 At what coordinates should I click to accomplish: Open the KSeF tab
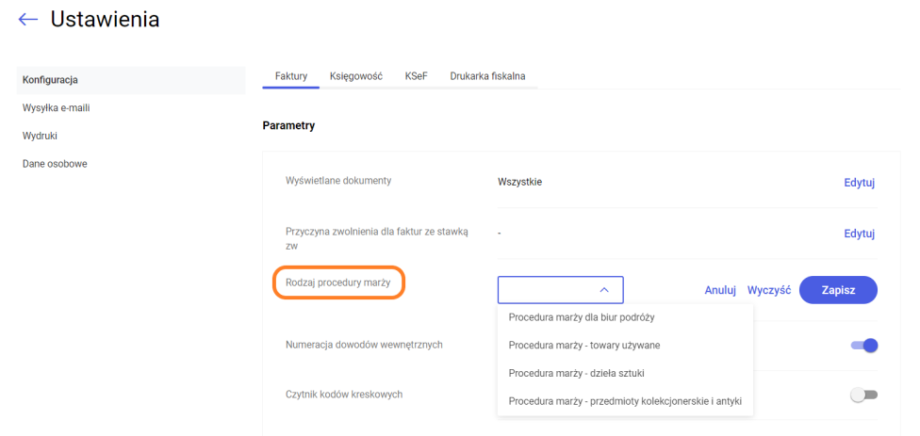pyautogui.click(x=416, y=76)
